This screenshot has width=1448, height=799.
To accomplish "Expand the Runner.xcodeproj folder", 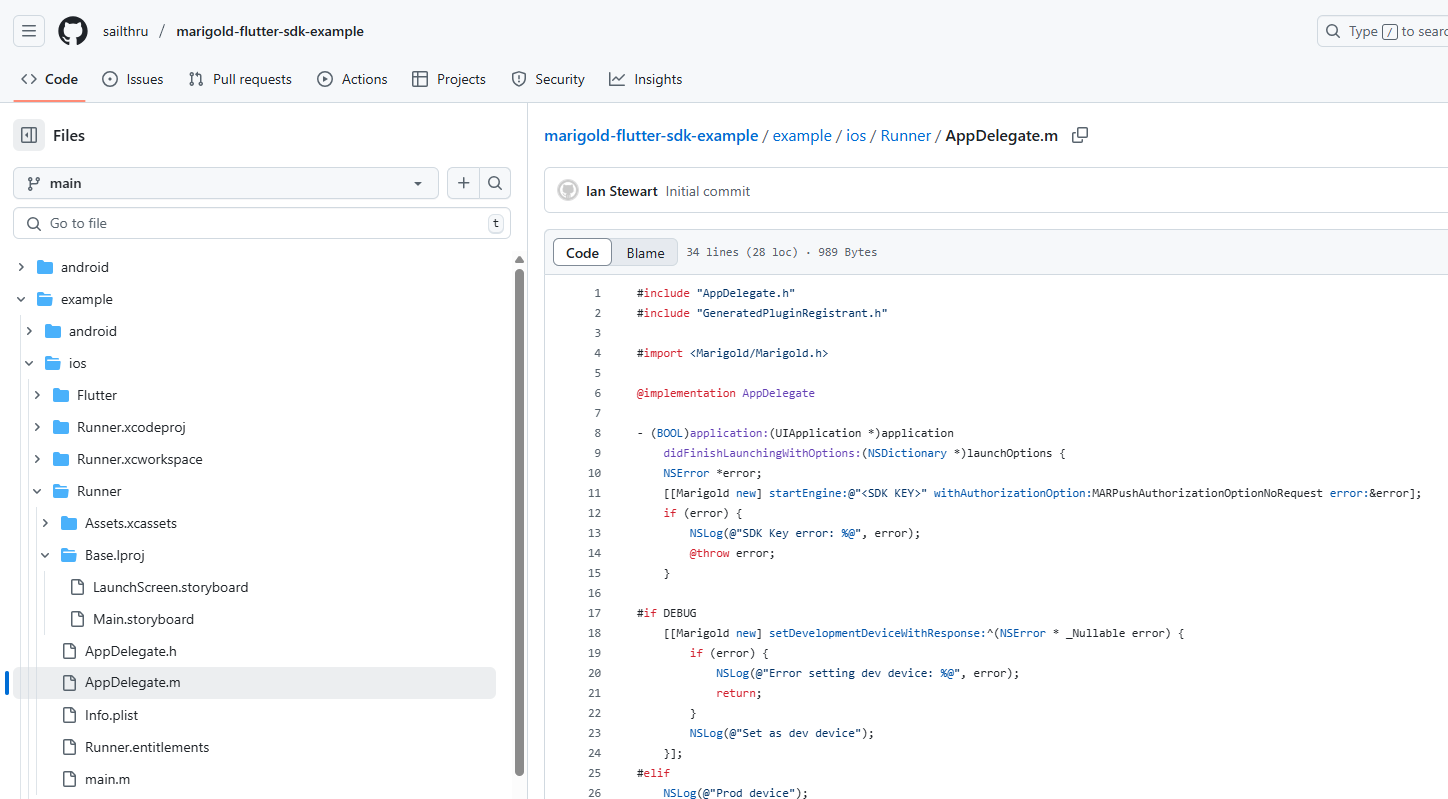I will 37,427.
